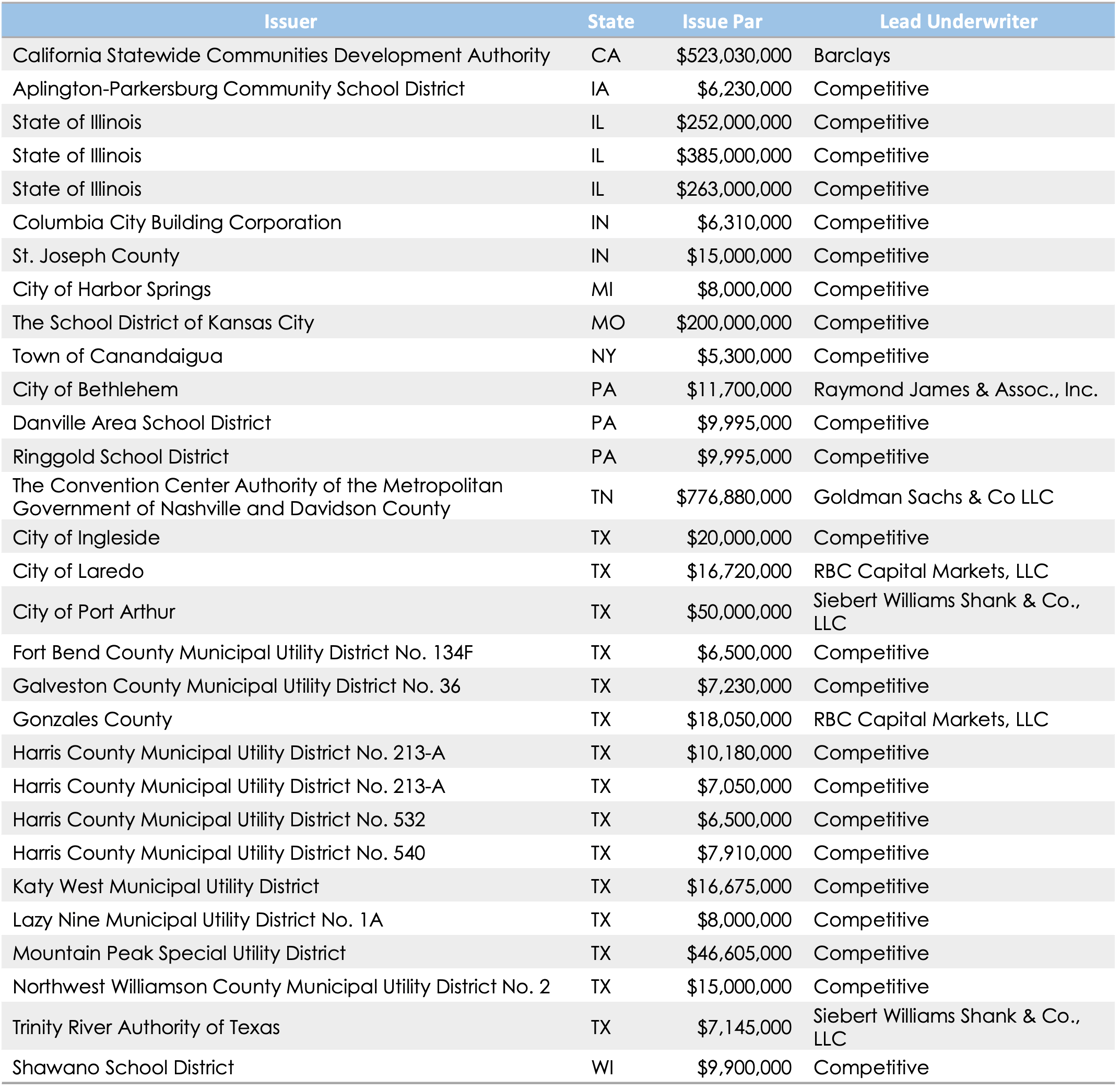The image size is (1120, 1091).
Task: Select the Barclays underwriter cell
Action: pyautogui.click(x=851, y=55)
